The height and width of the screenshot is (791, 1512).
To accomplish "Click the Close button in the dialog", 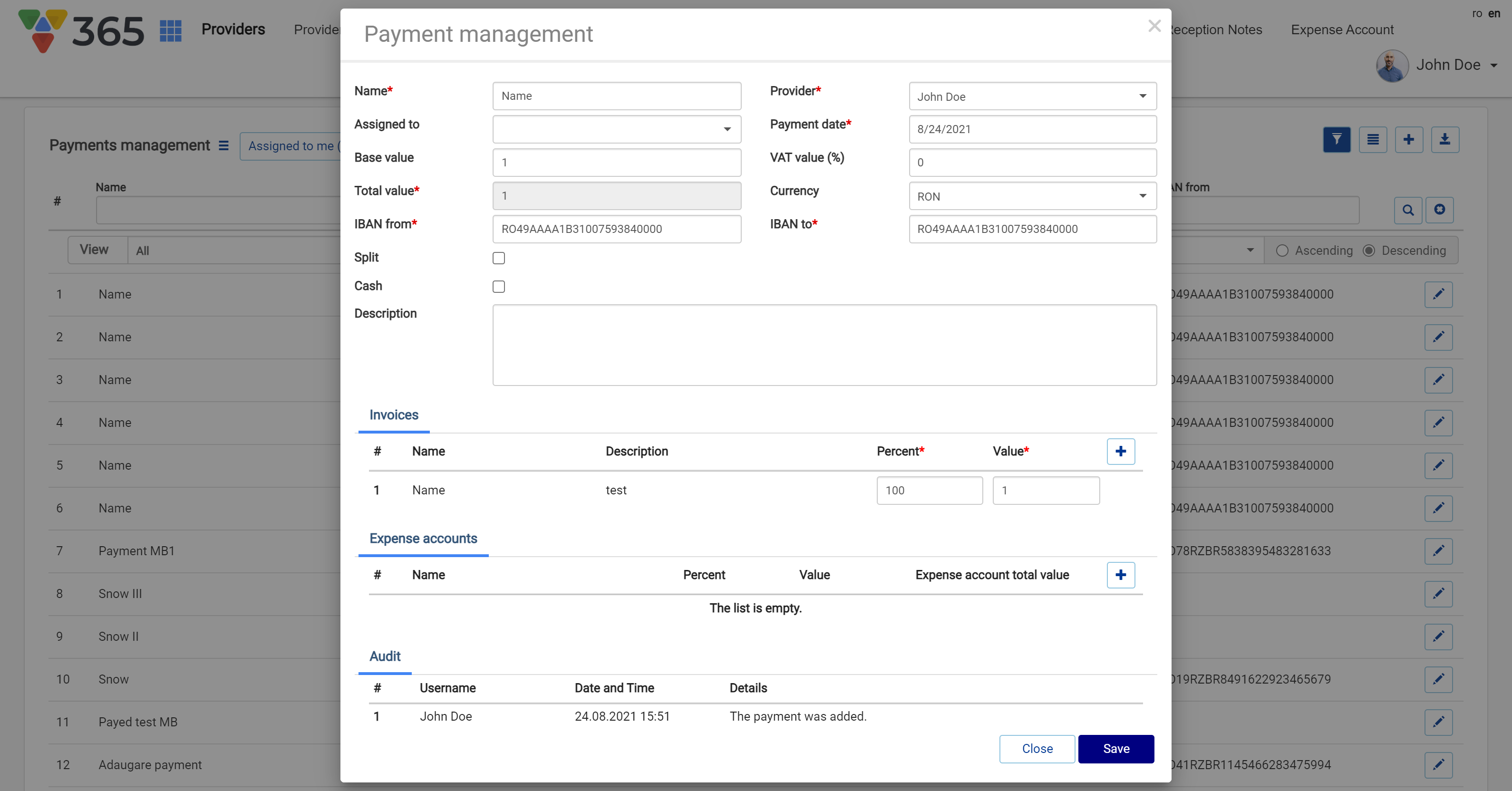I will 1037,749.
